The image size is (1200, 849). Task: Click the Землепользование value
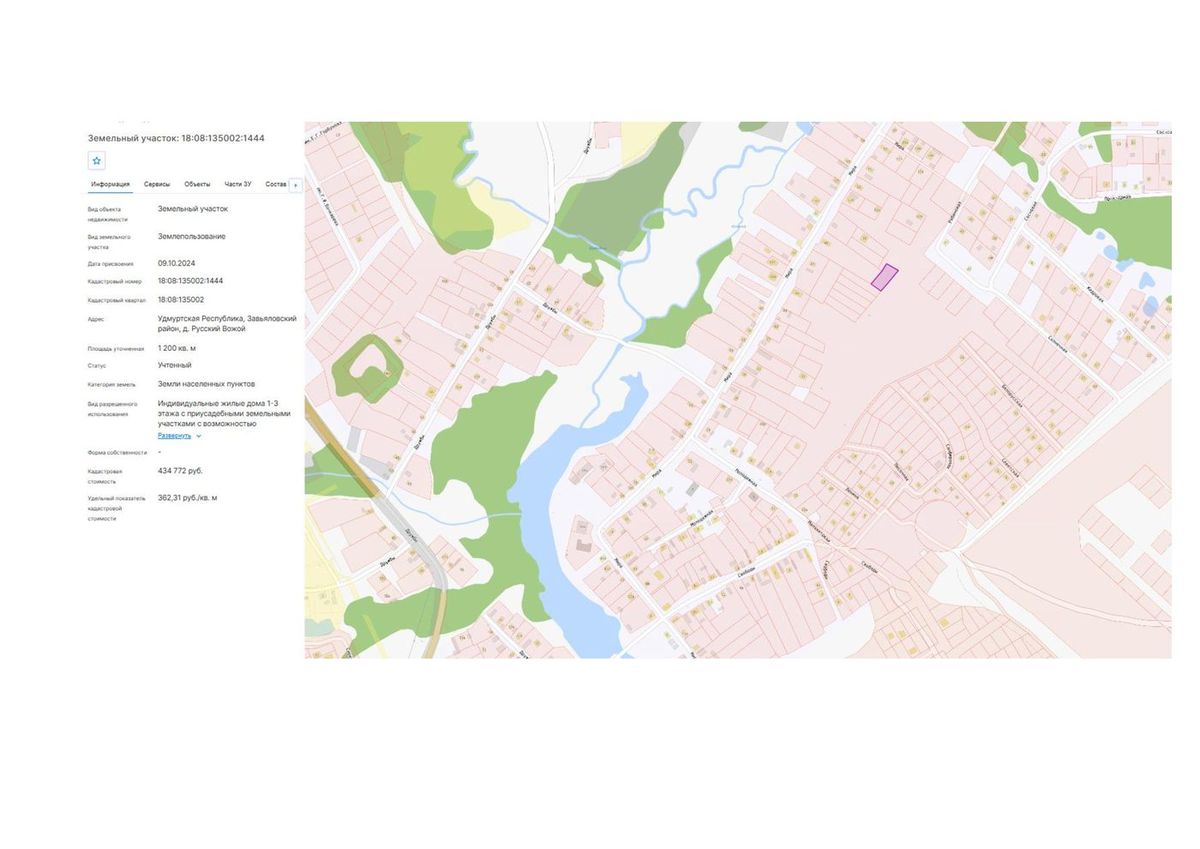click(x=192, y=236)
